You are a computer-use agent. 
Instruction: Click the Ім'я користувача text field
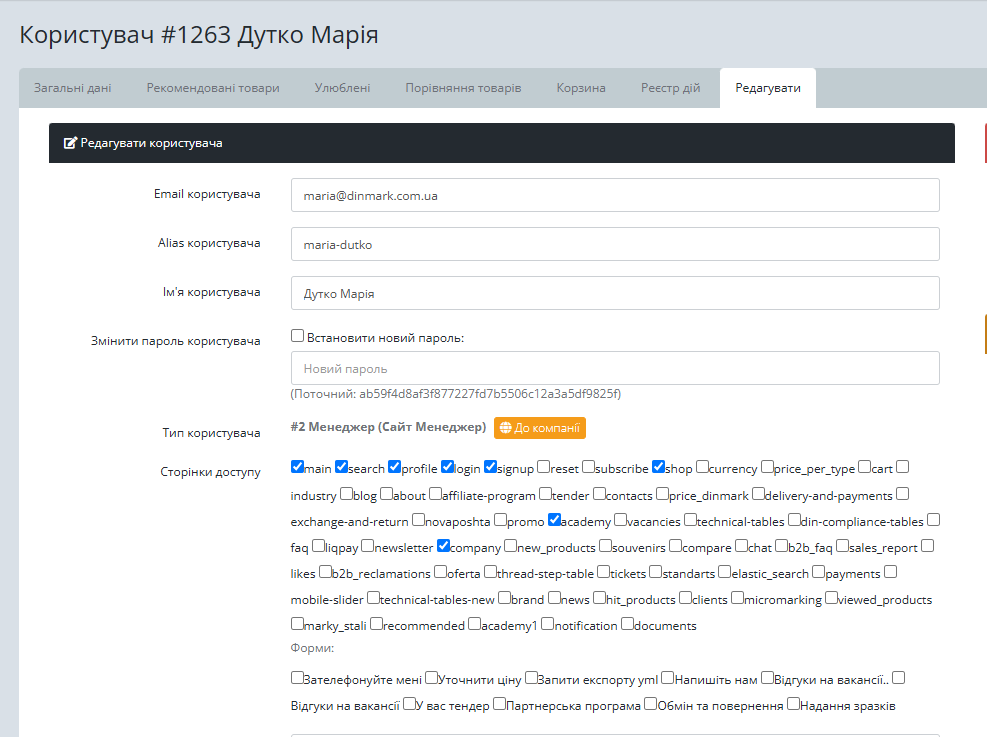click(x=615, y=293)
